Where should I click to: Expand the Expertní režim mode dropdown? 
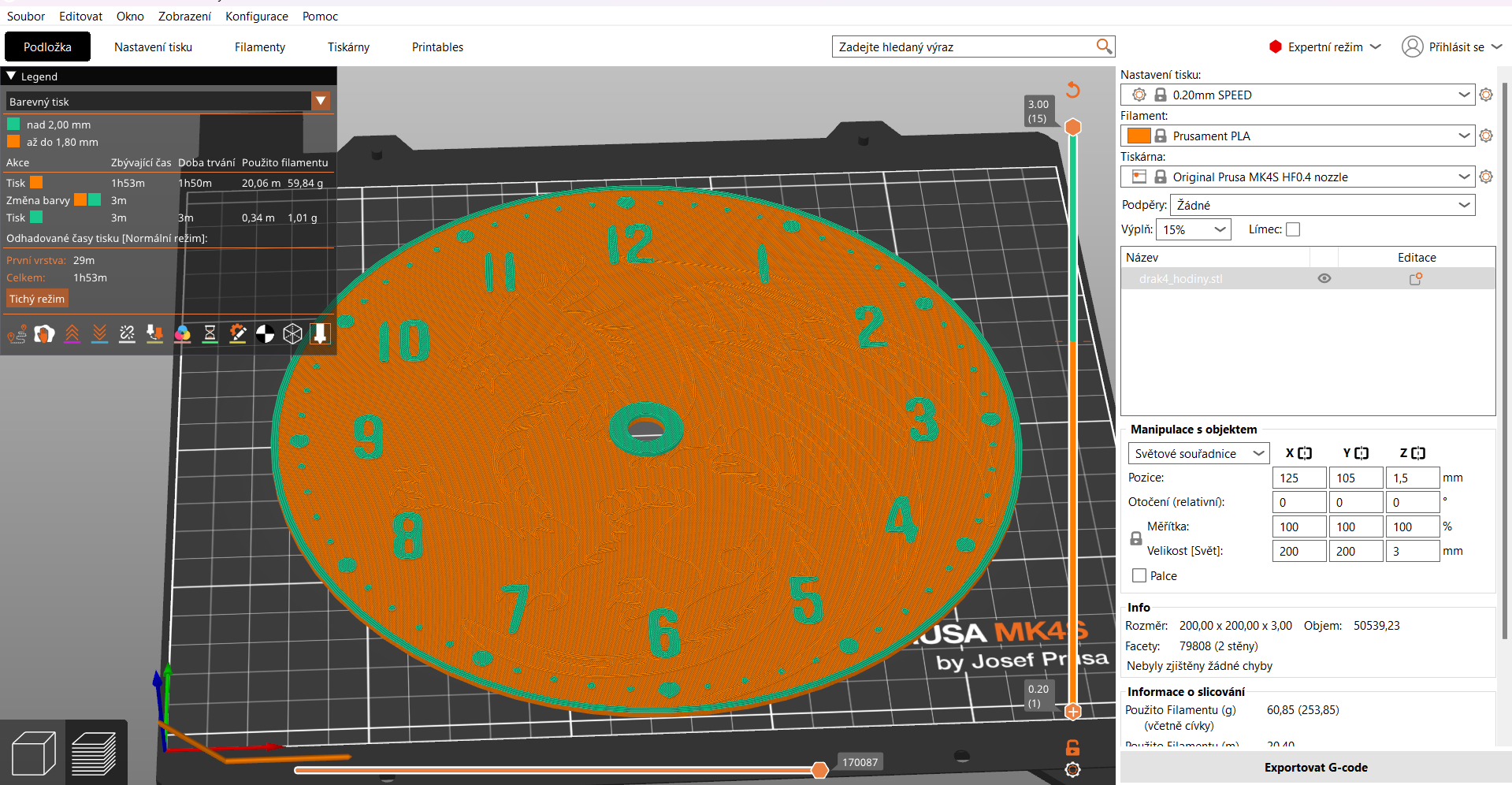point(1325,47)
